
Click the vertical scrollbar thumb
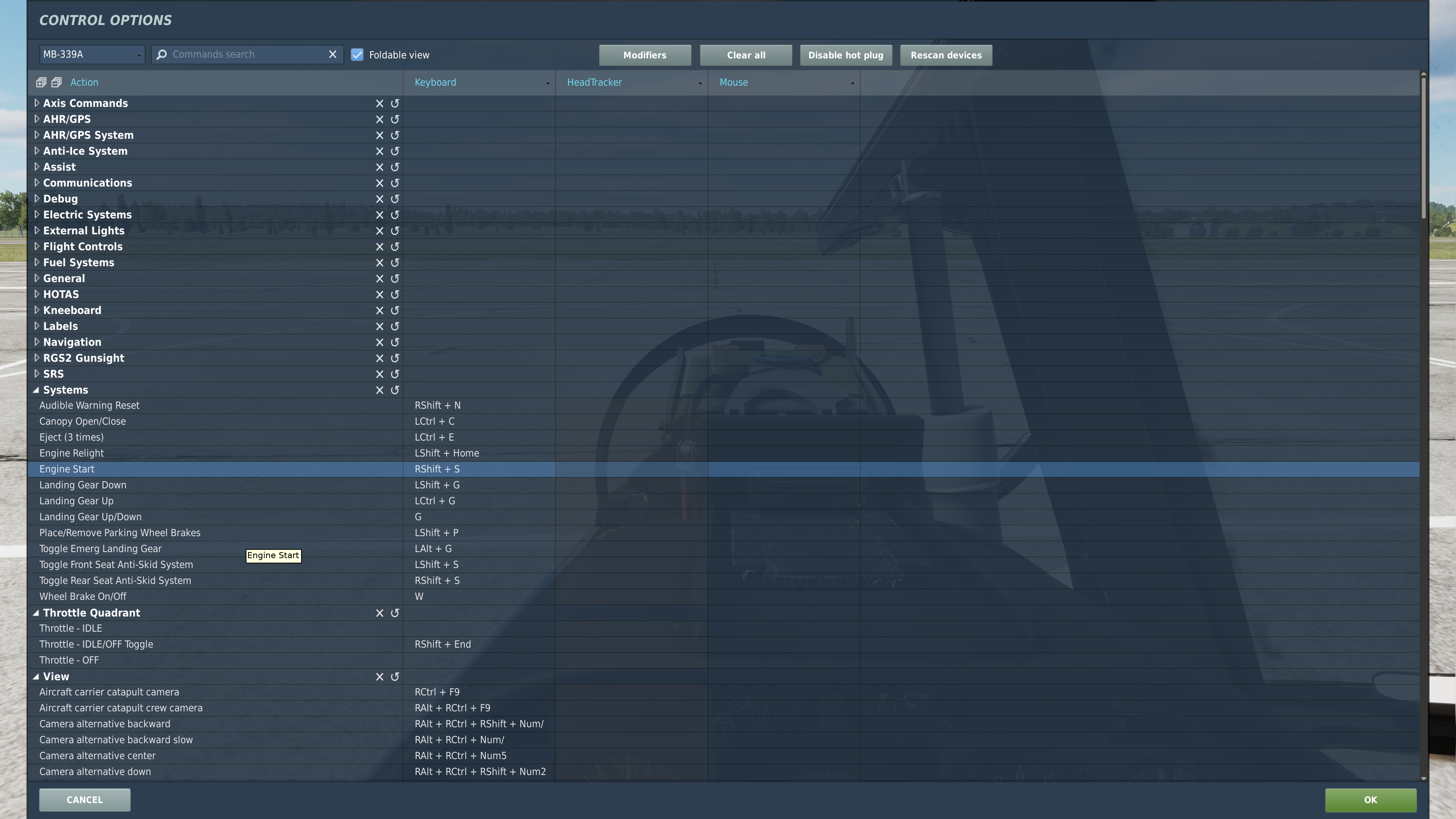pos(1423,148)
